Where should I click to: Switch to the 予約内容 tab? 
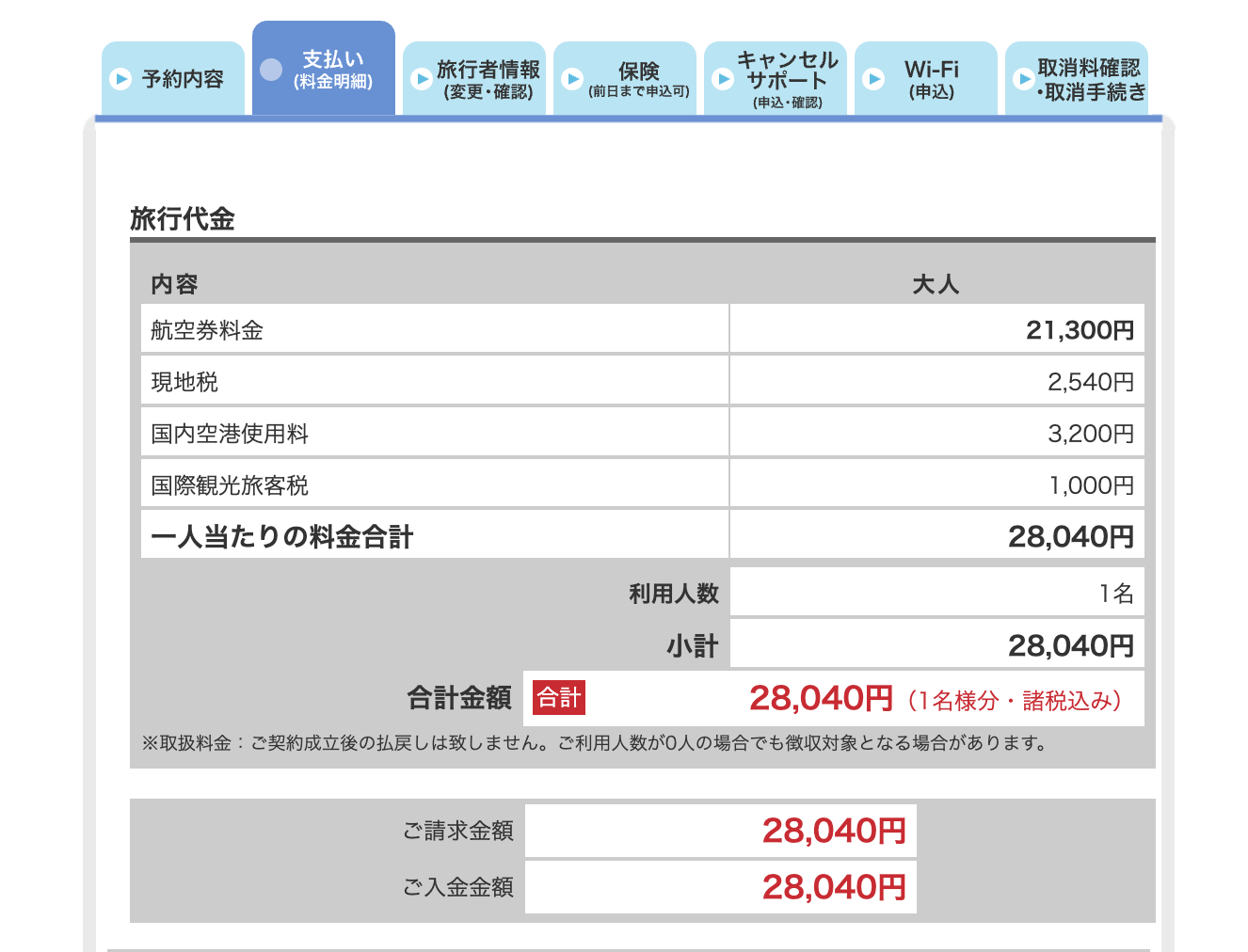[173, 79]
